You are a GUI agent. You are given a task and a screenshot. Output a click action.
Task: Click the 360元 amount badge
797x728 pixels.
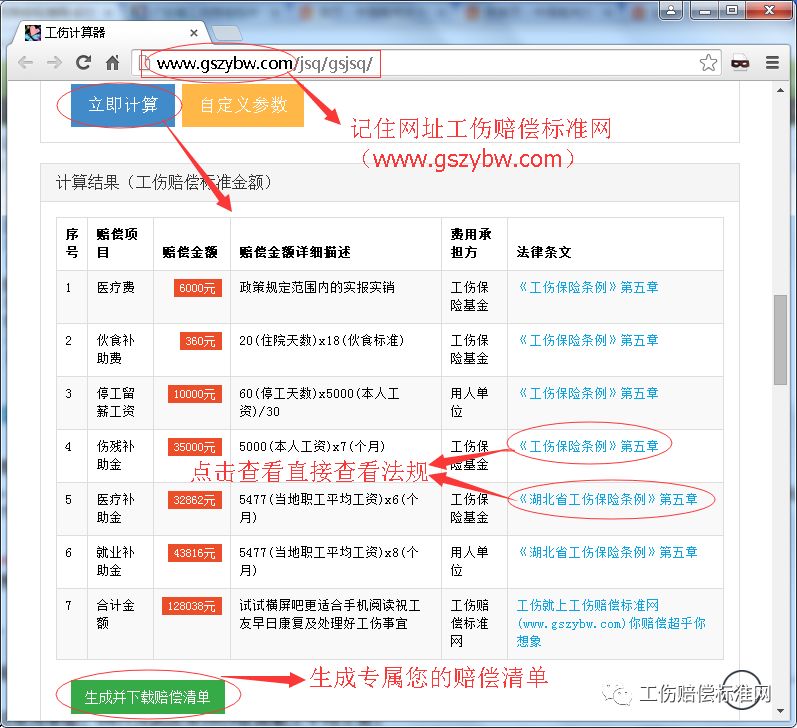click(201, 341)
